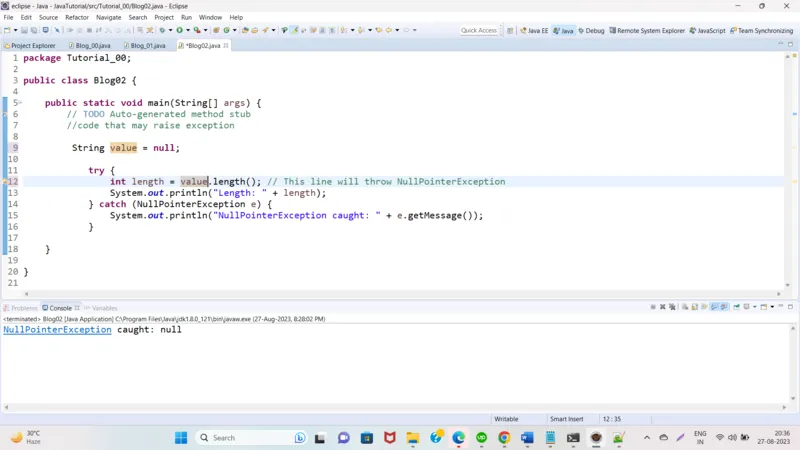Viewport: 800px width, 450px height.
Task: Click the green Run button in toolbar
Action: [x=179, y=30]
